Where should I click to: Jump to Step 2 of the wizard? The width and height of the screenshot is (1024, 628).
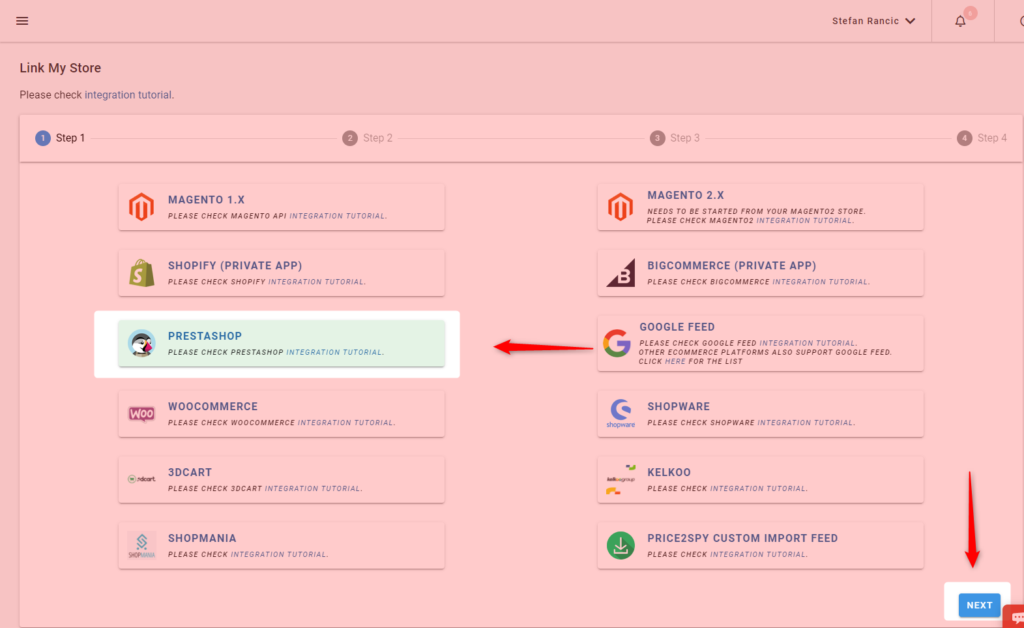pyautogui.click(x=368, y=138)
